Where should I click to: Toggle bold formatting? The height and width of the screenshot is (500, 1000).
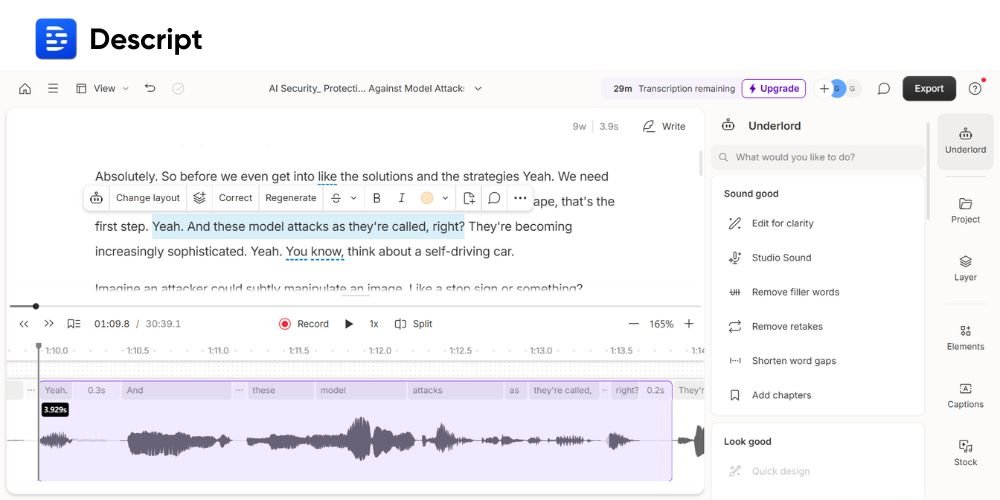pos(376,198)
